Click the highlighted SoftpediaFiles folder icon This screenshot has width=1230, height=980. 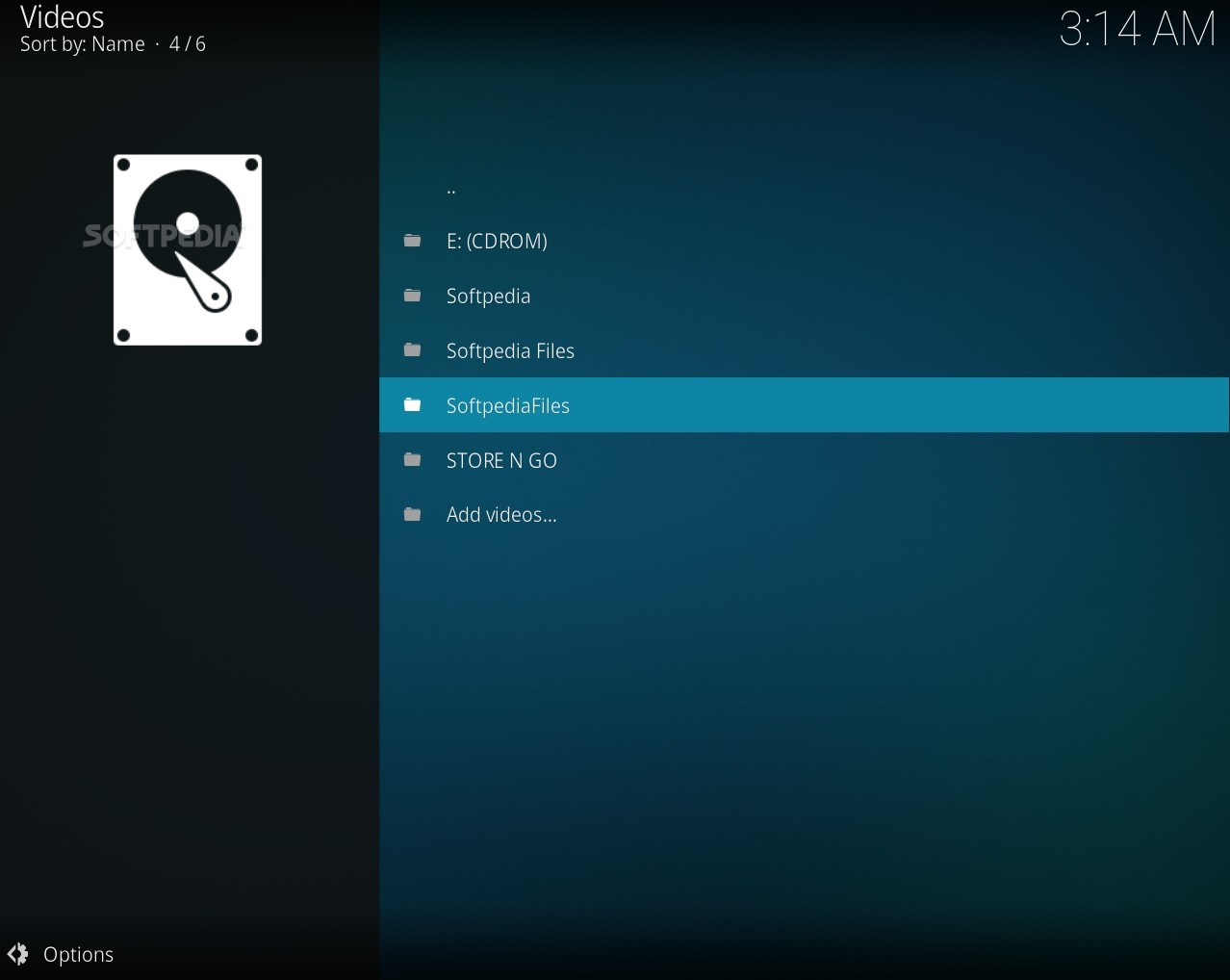[412, 405]
